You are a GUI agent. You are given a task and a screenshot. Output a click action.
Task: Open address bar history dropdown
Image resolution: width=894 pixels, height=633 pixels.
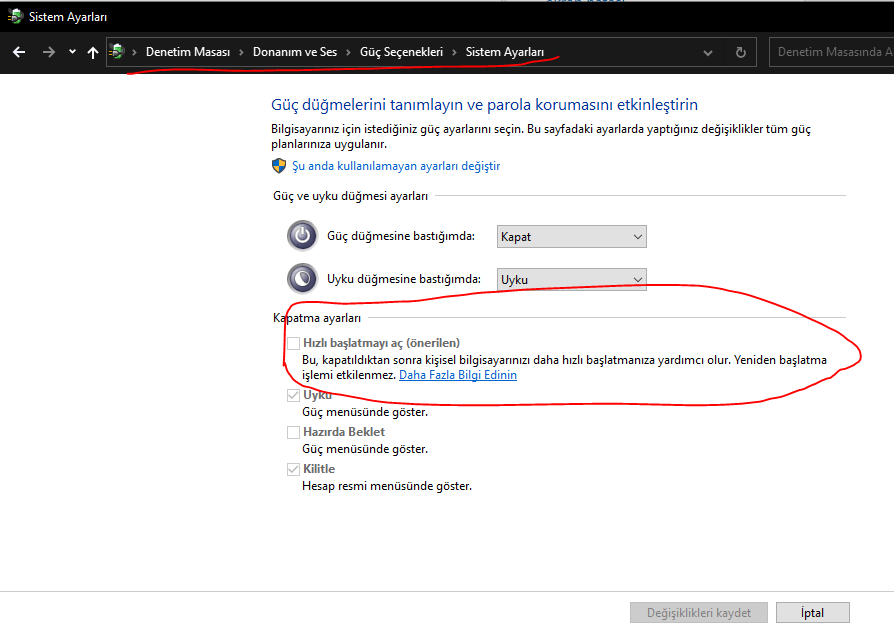(x=708, y=52)
